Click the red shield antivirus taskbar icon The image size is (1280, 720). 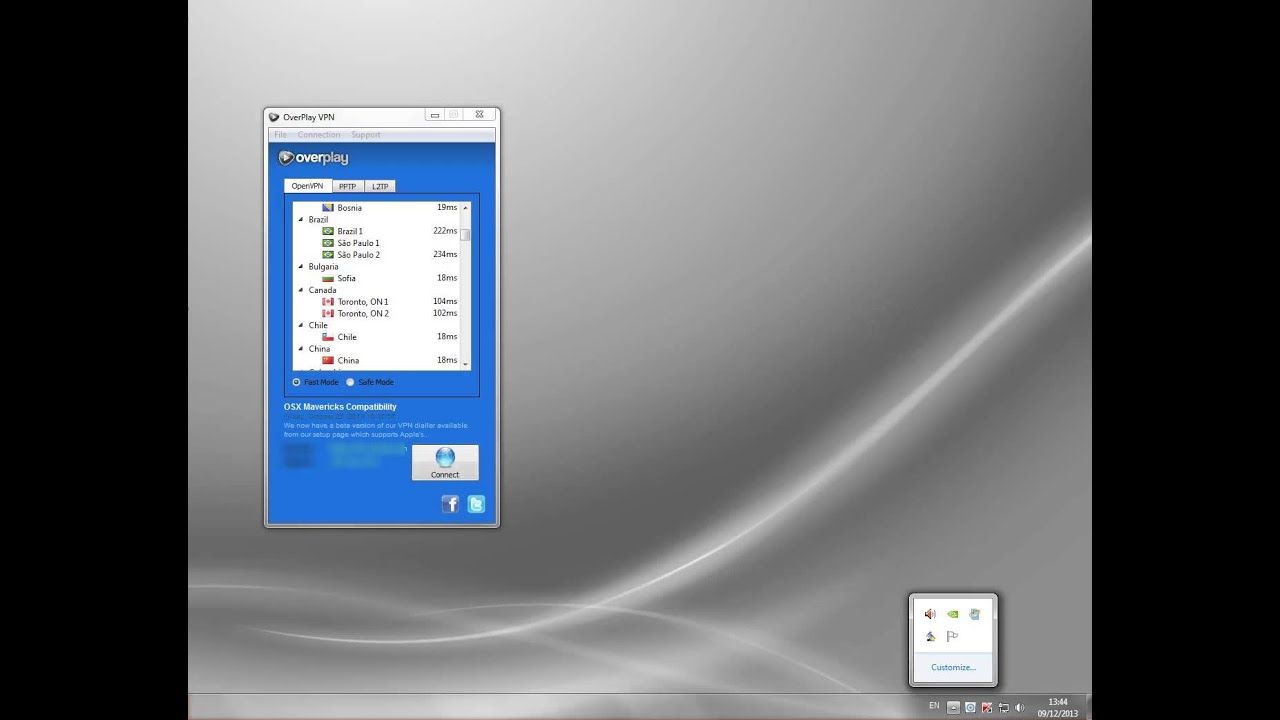click(987, 707)
